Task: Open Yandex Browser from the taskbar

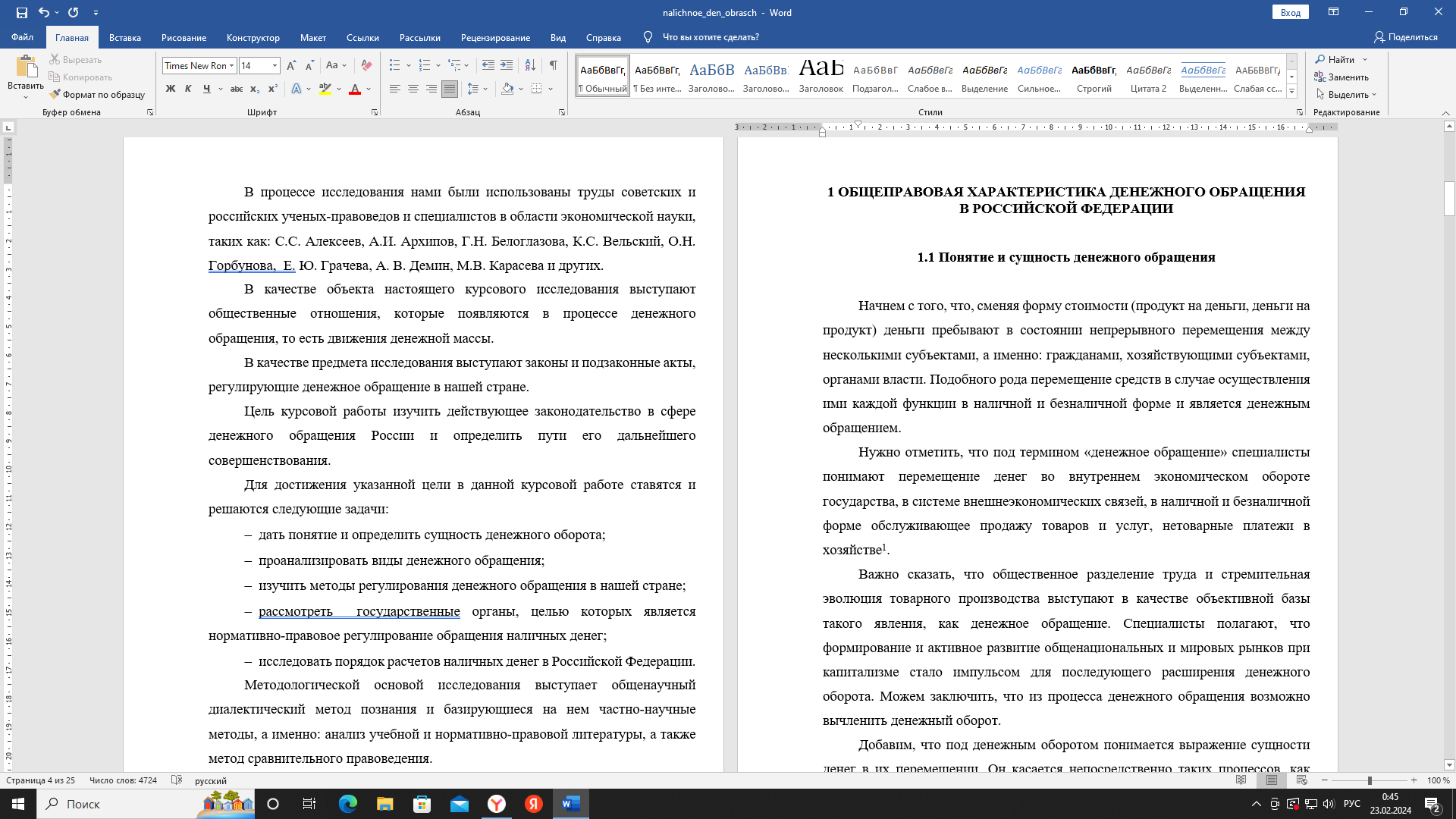Action: tap(497, 804)
